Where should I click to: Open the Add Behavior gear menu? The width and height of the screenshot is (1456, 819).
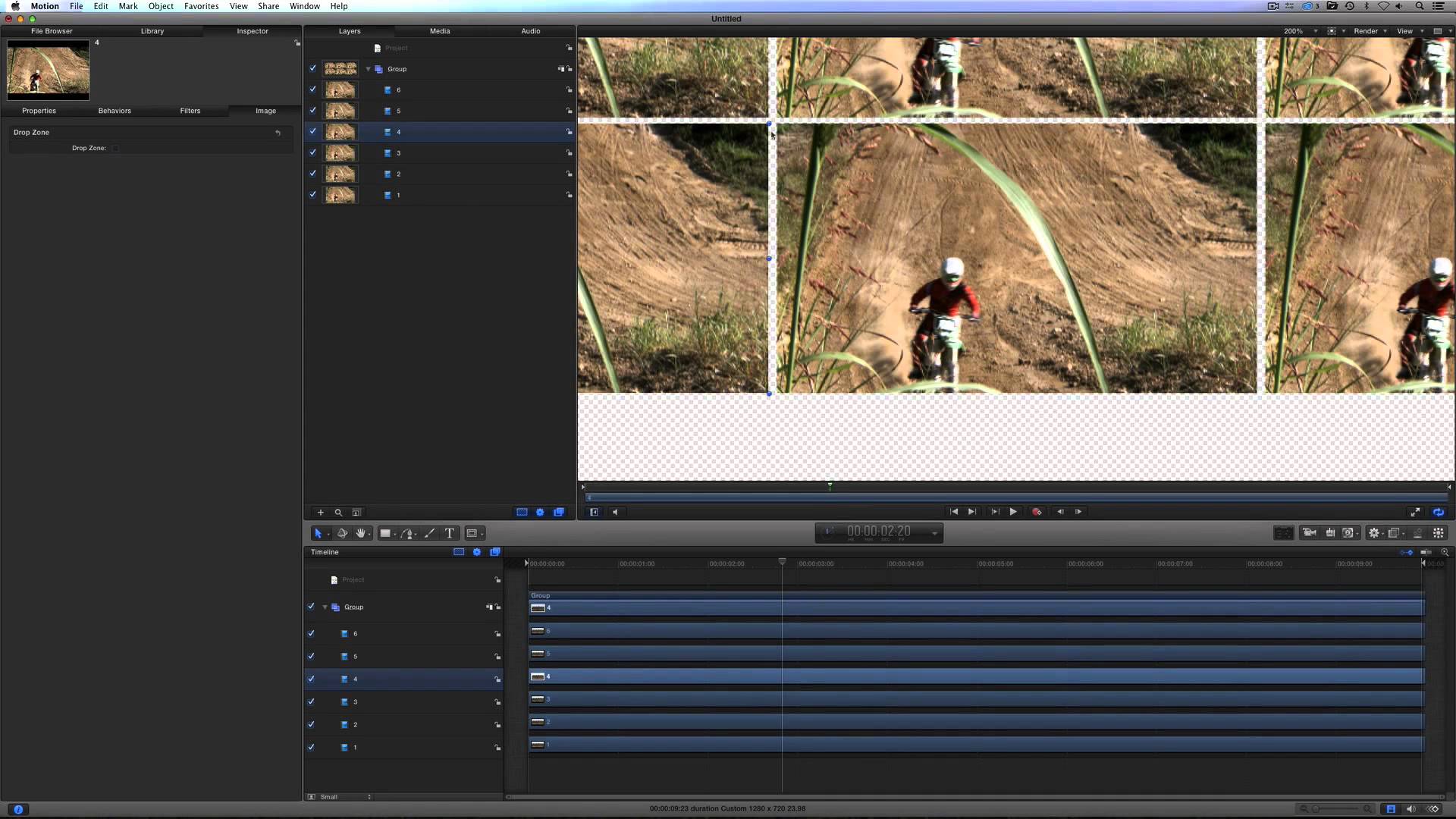tap(1374, 533)
